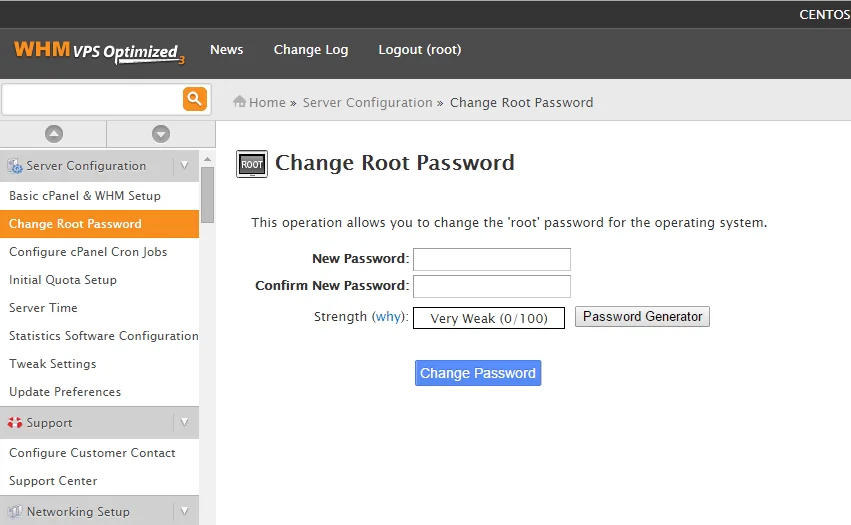Collapse the Server Configuration section arrow
This screenshot has width=851, height=525.
click(x=184, y=166)
